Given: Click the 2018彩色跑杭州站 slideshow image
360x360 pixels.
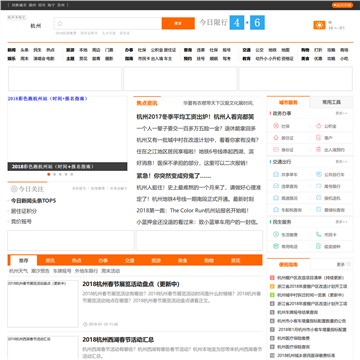Looking at the screenshot, I should click(67, 133).
